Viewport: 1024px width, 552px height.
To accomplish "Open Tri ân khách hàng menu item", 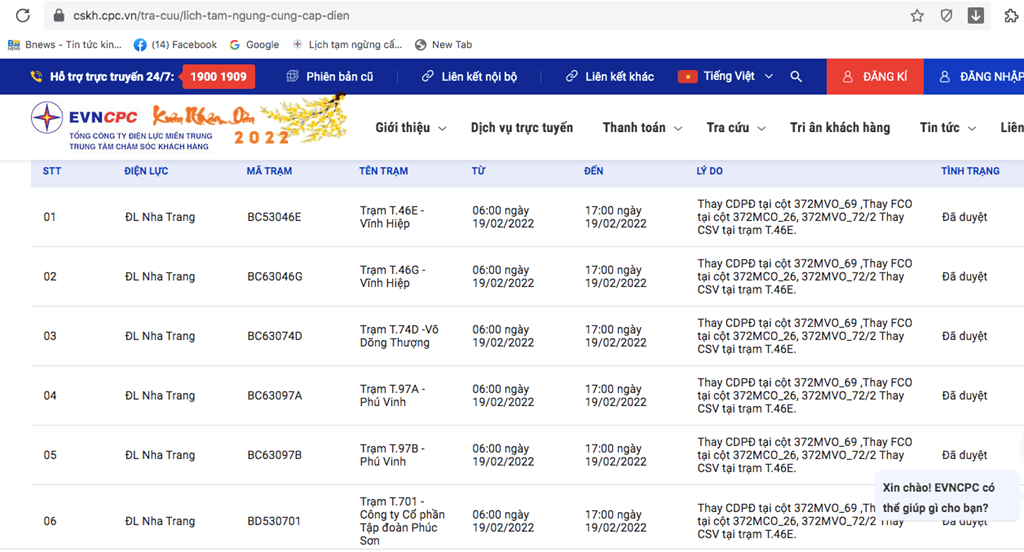I will click(x=839, y=128).
